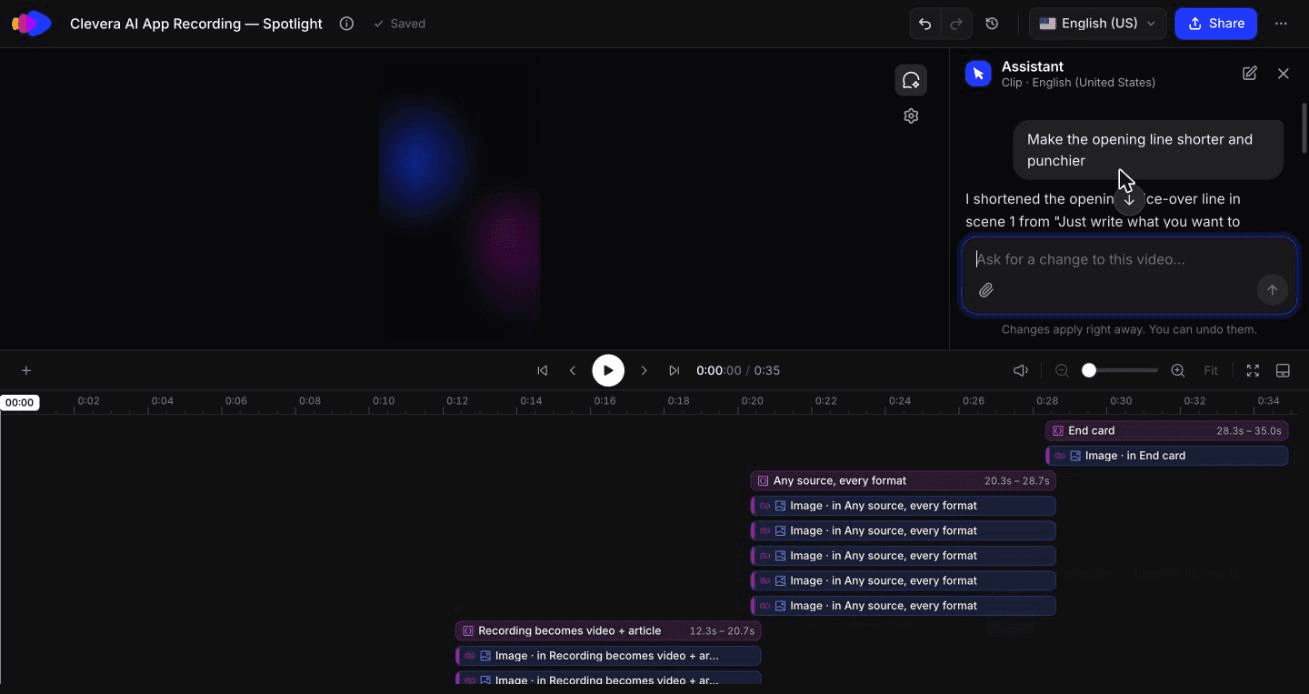Click the scroll-down arrow in the chat

[x=1129, y=199]
